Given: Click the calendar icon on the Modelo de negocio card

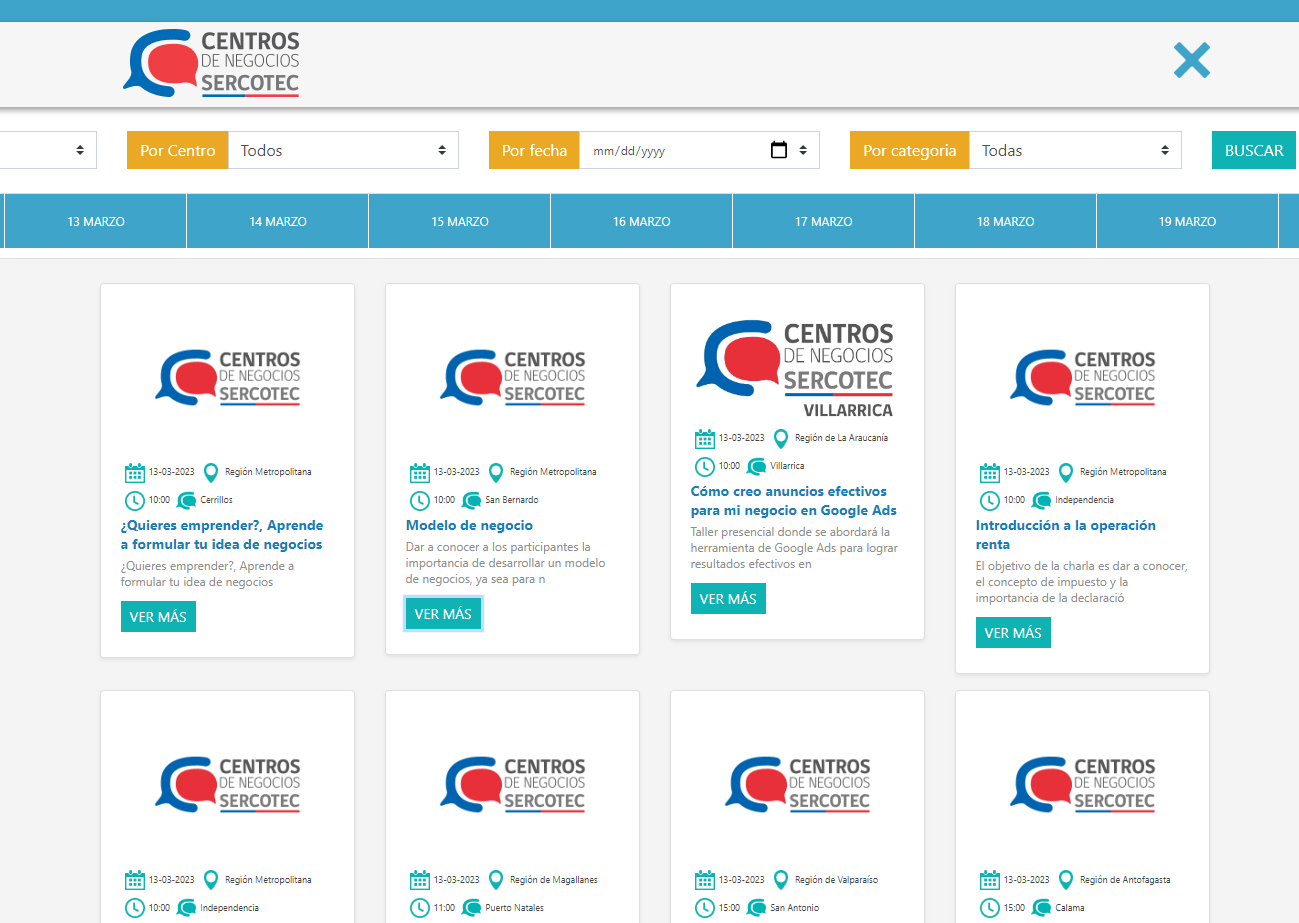Looking at the screenshot, I should pos(420,472).
